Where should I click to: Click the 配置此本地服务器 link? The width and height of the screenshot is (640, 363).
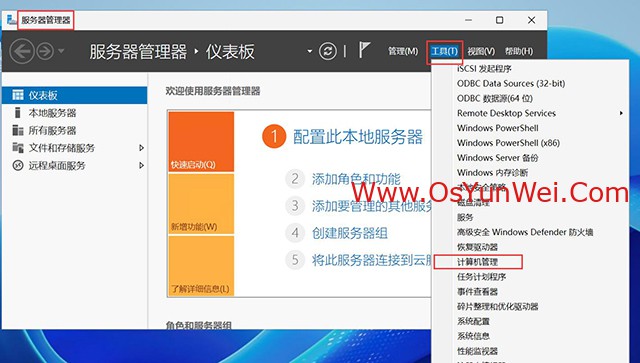(358, 137)
